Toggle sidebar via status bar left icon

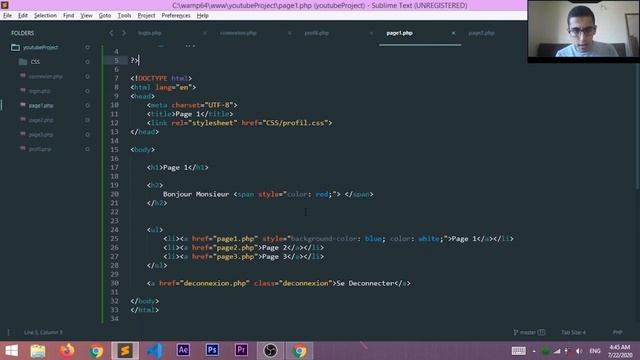coord(9,332)
